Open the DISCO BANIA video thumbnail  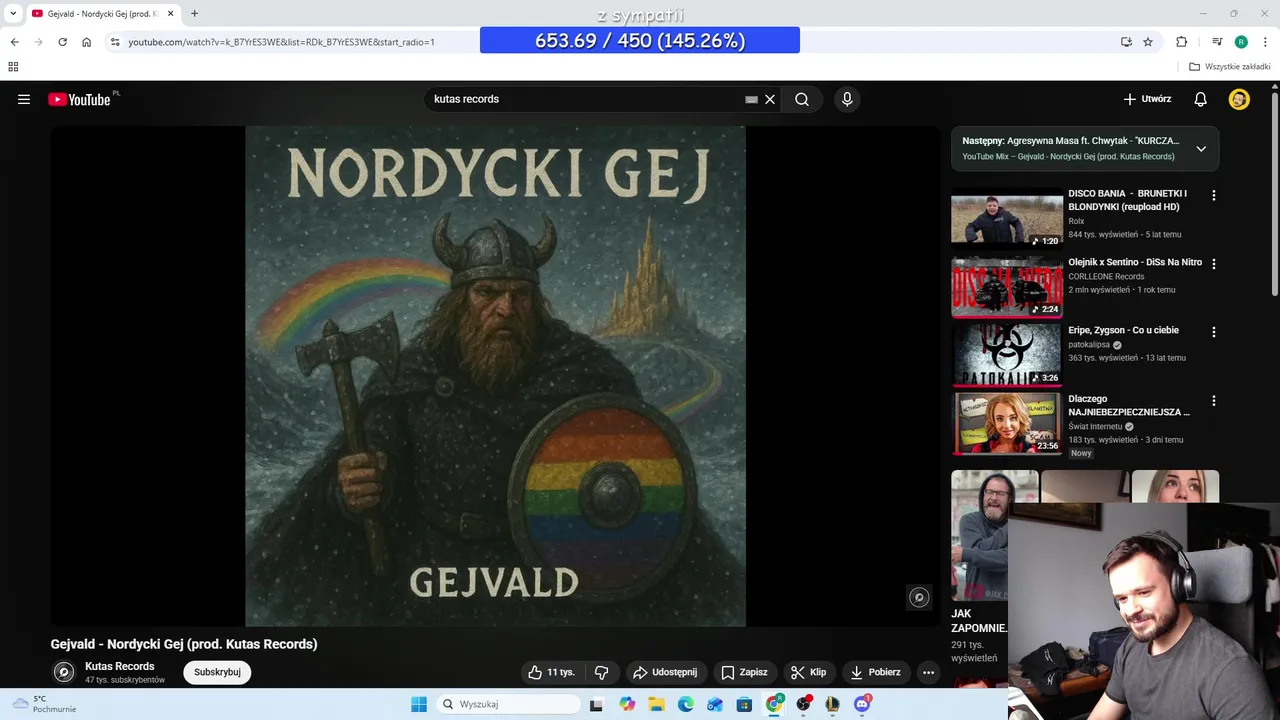coord(1007,218)
